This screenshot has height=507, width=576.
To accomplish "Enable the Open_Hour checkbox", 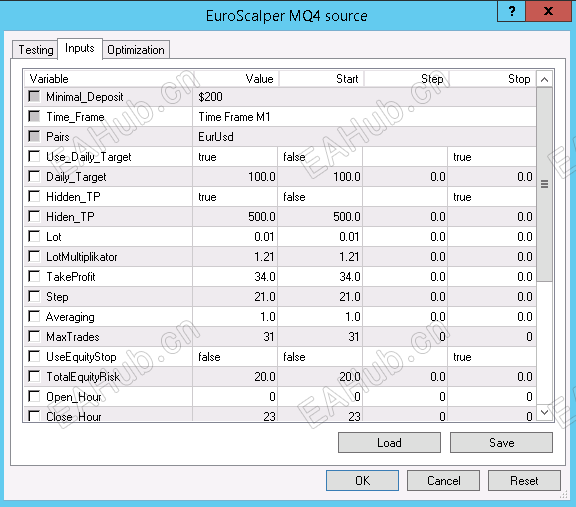I will pos(34,396).
